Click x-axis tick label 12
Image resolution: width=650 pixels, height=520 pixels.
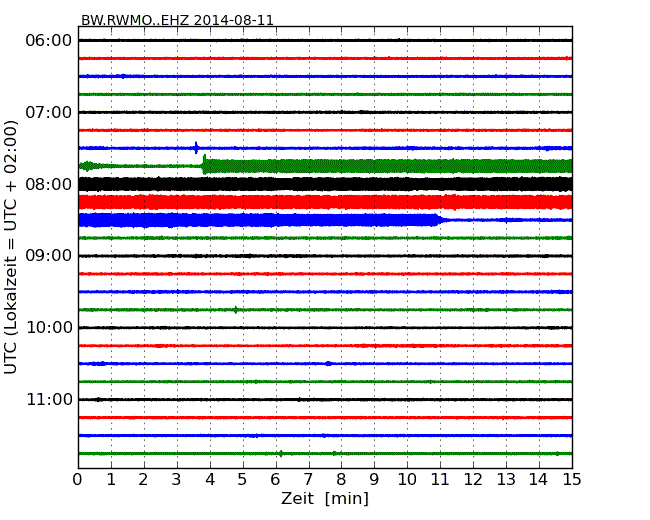click(473, 480)
